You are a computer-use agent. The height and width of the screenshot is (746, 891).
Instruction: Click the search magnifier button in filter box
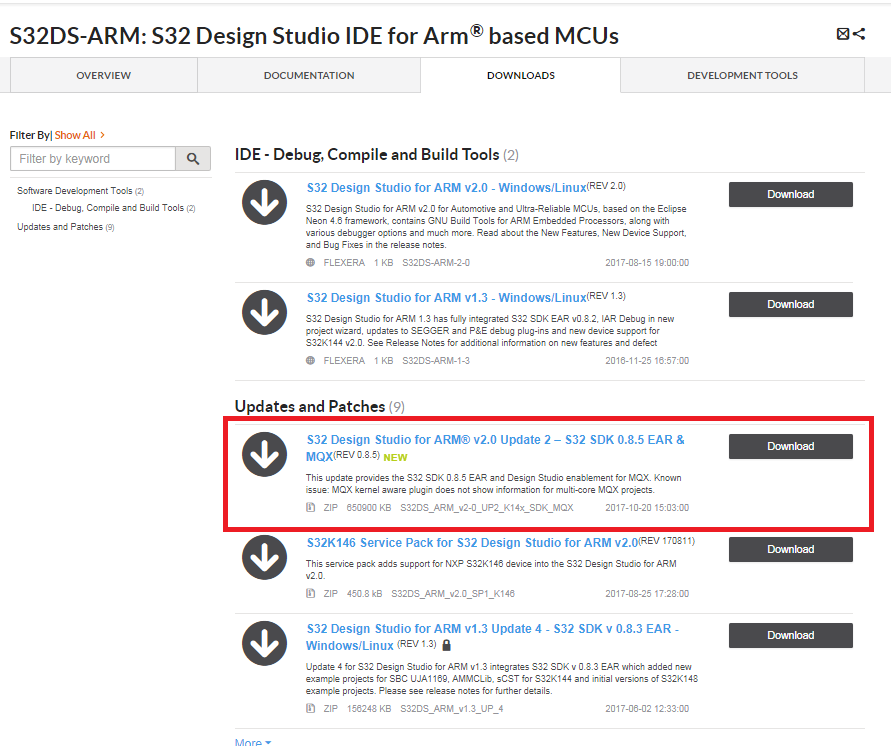(x=193, y=159)
